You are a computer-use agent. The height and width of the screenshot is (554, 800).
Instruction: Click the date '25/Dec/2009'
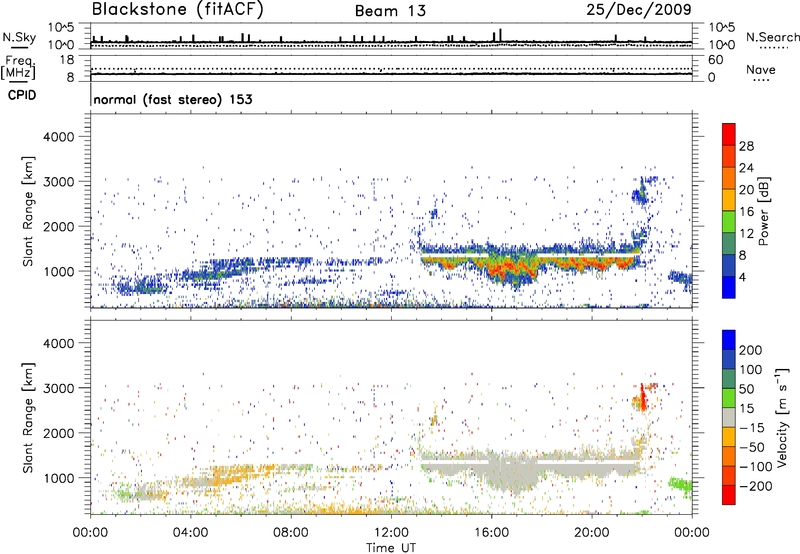click(639, 9)
